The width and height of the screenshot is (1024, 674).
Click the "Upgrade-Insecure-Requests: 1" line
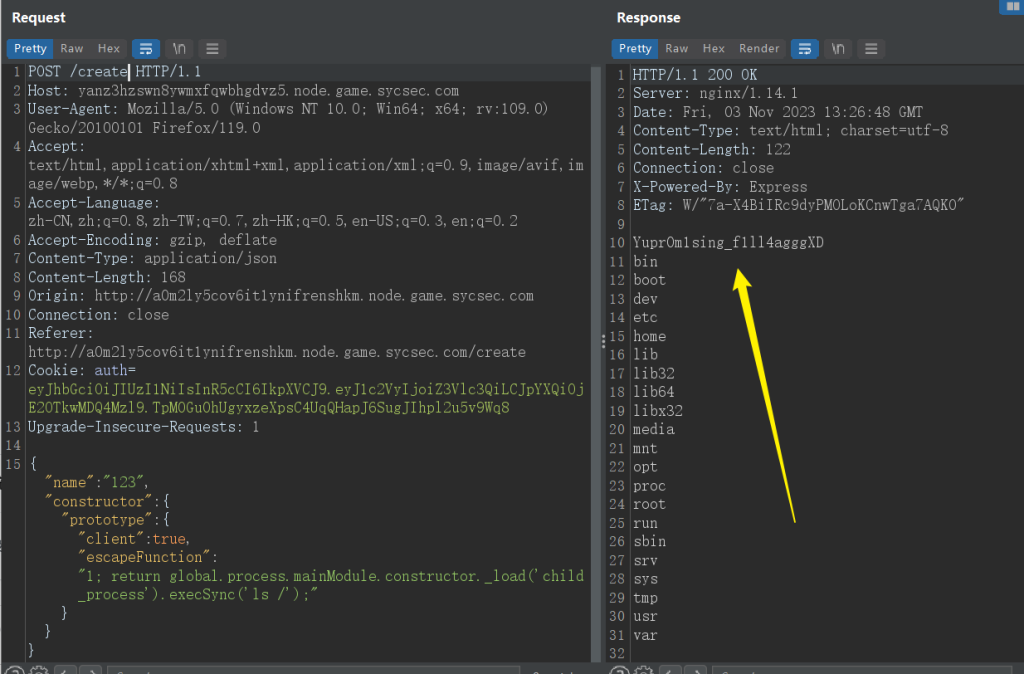pos(143,426)
